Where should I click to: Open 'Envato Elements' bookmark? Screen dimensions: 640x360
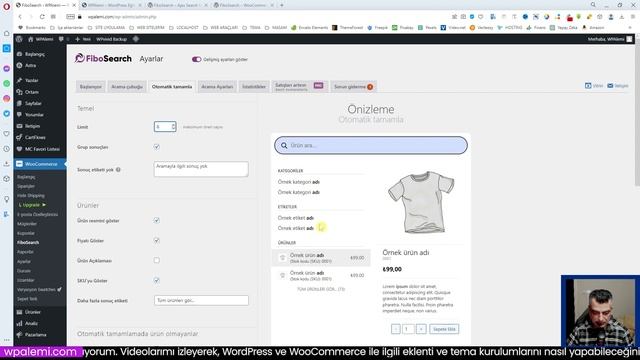tap(310, 28)
